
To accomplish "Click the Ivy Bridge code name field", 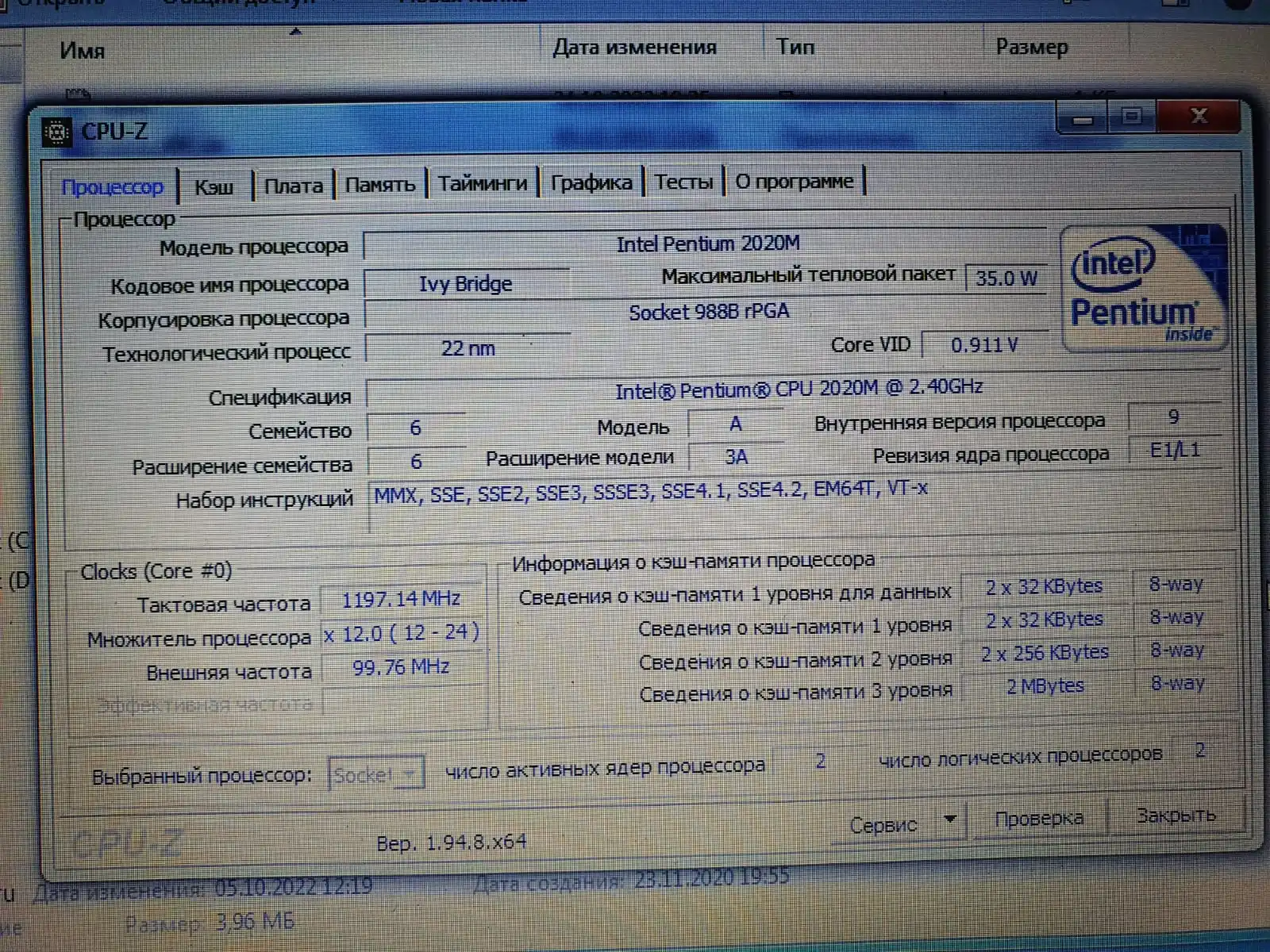I will click(466, 283).
